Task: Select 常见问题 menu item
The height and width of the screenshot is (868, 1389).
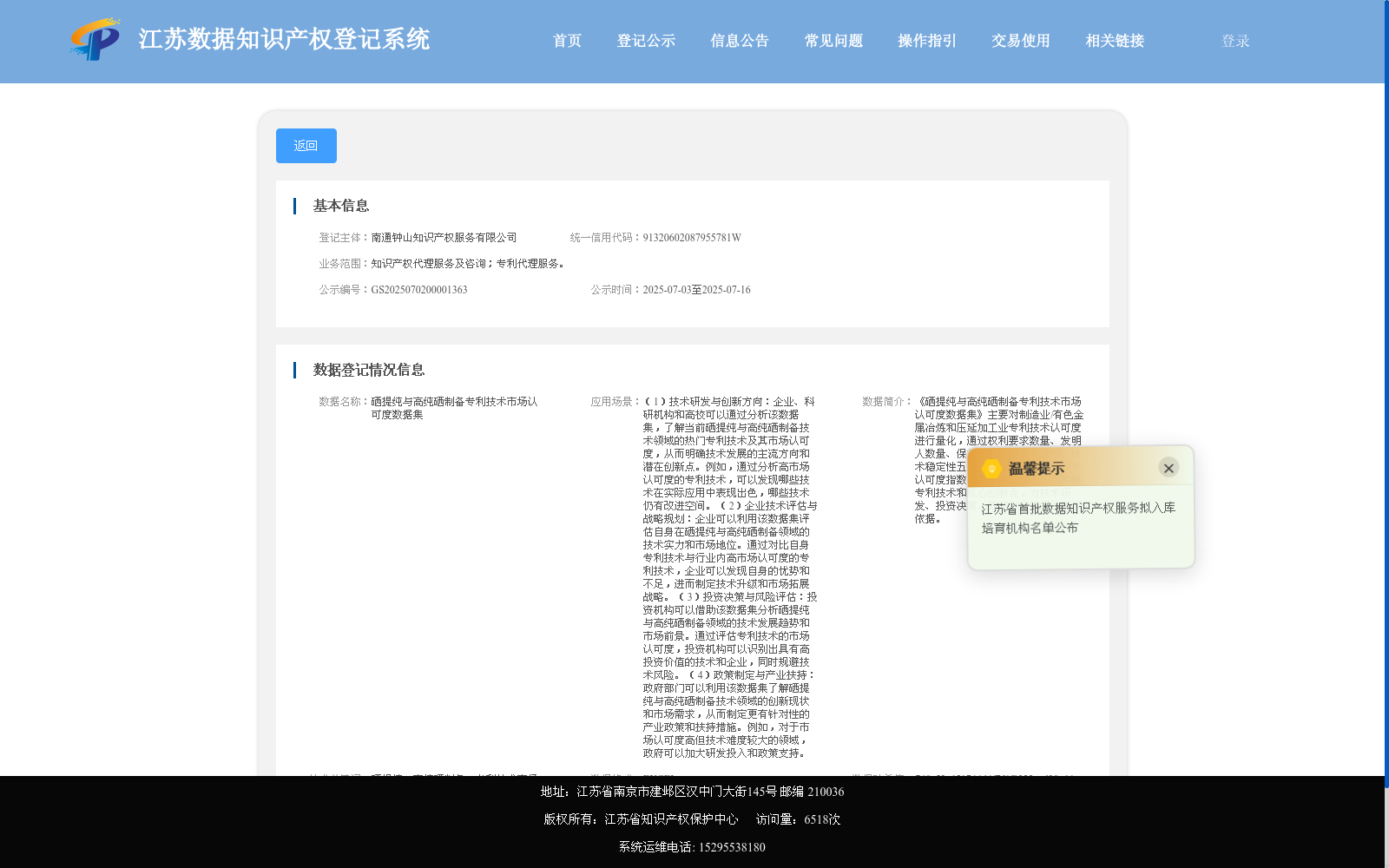Action: pyautogui.click(x=833, y=41)
